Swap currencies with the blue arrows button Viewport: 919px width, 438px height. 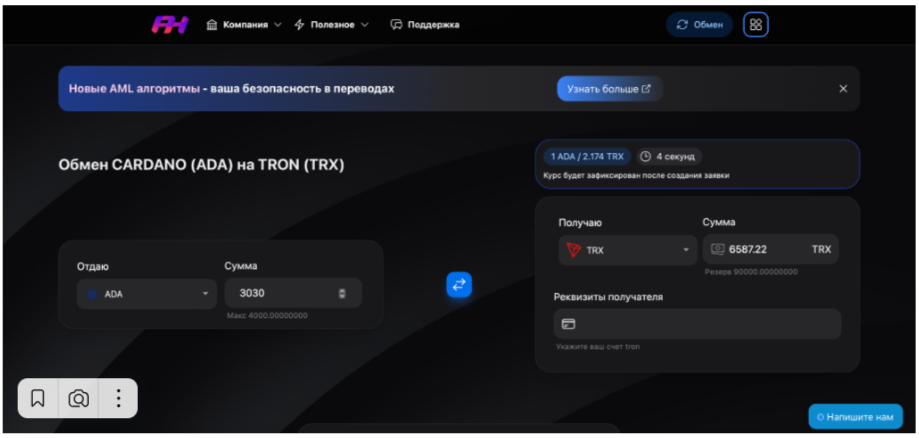point(459,285)
